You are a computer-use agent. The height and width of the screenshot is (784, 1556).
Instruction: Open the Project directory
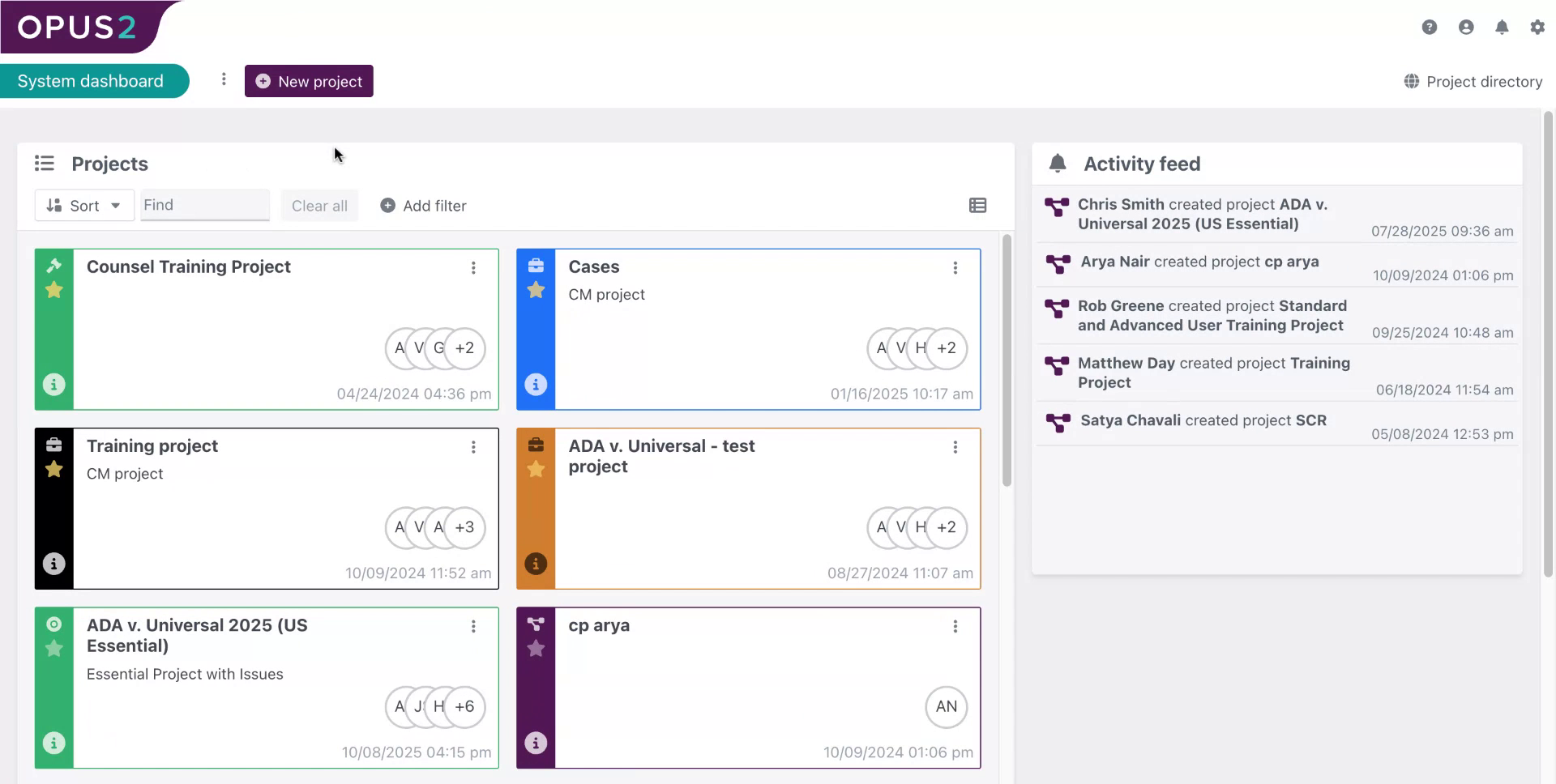1473,82
